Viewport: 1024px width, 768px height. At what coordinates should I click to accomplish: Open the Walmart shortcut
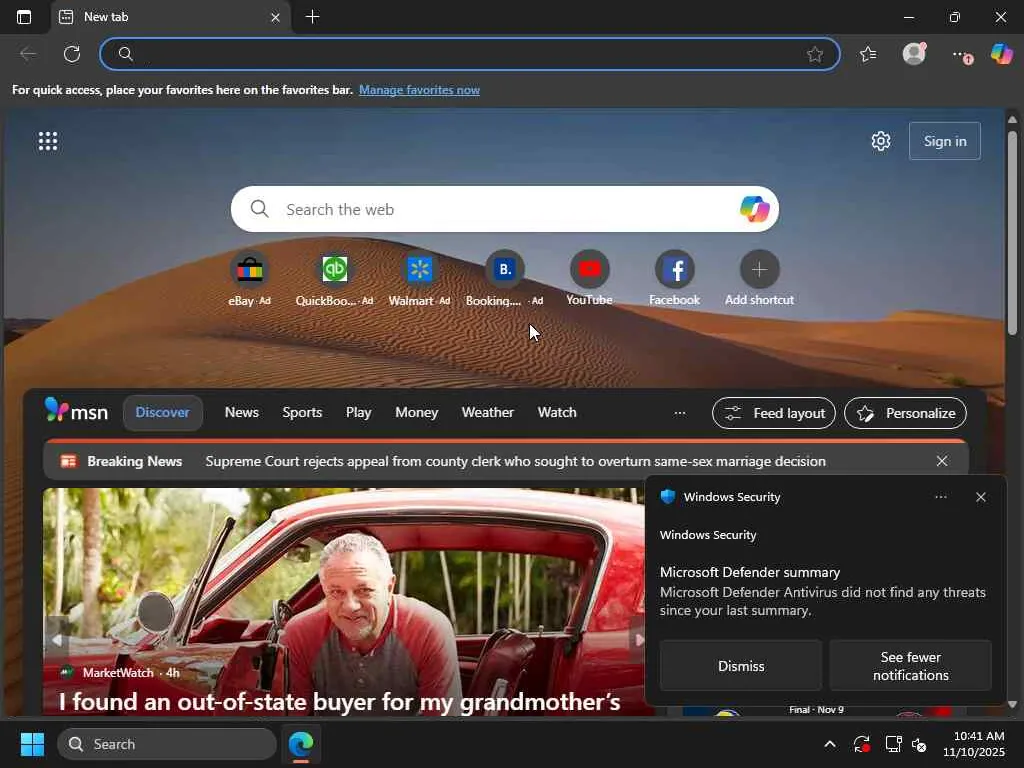pos(419,278)
